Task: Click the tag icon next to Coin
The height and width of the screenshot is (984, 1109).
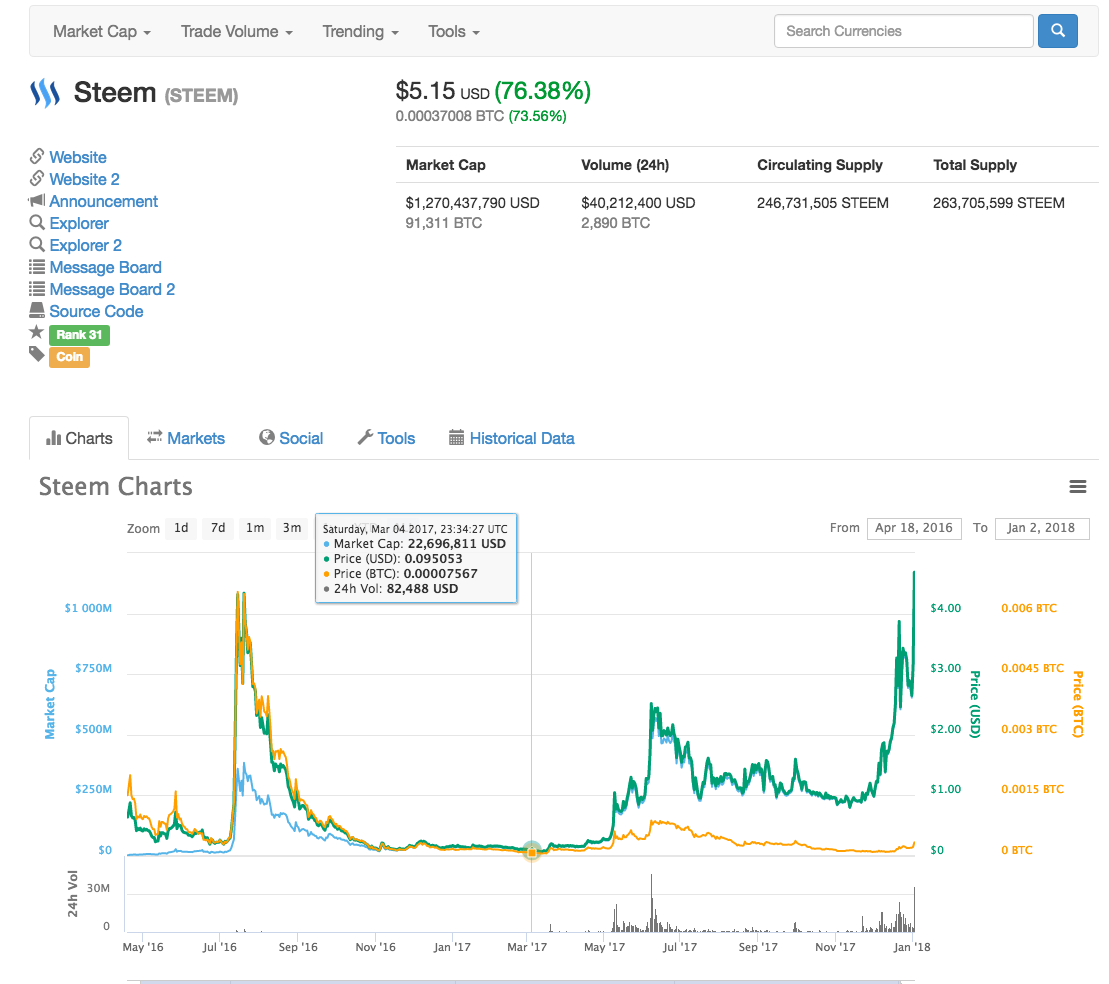Action: coord(37,354)
